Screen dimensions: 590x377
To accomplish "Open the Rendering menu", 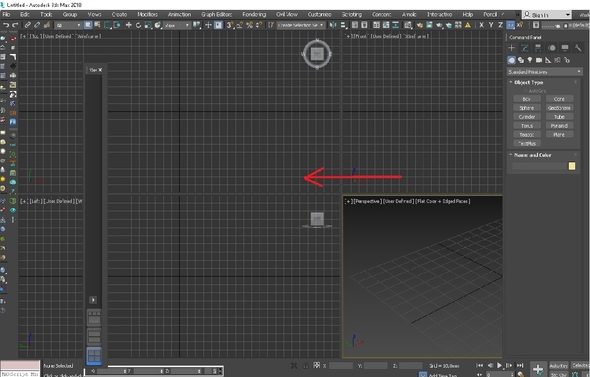I will [x=254, y=14].
